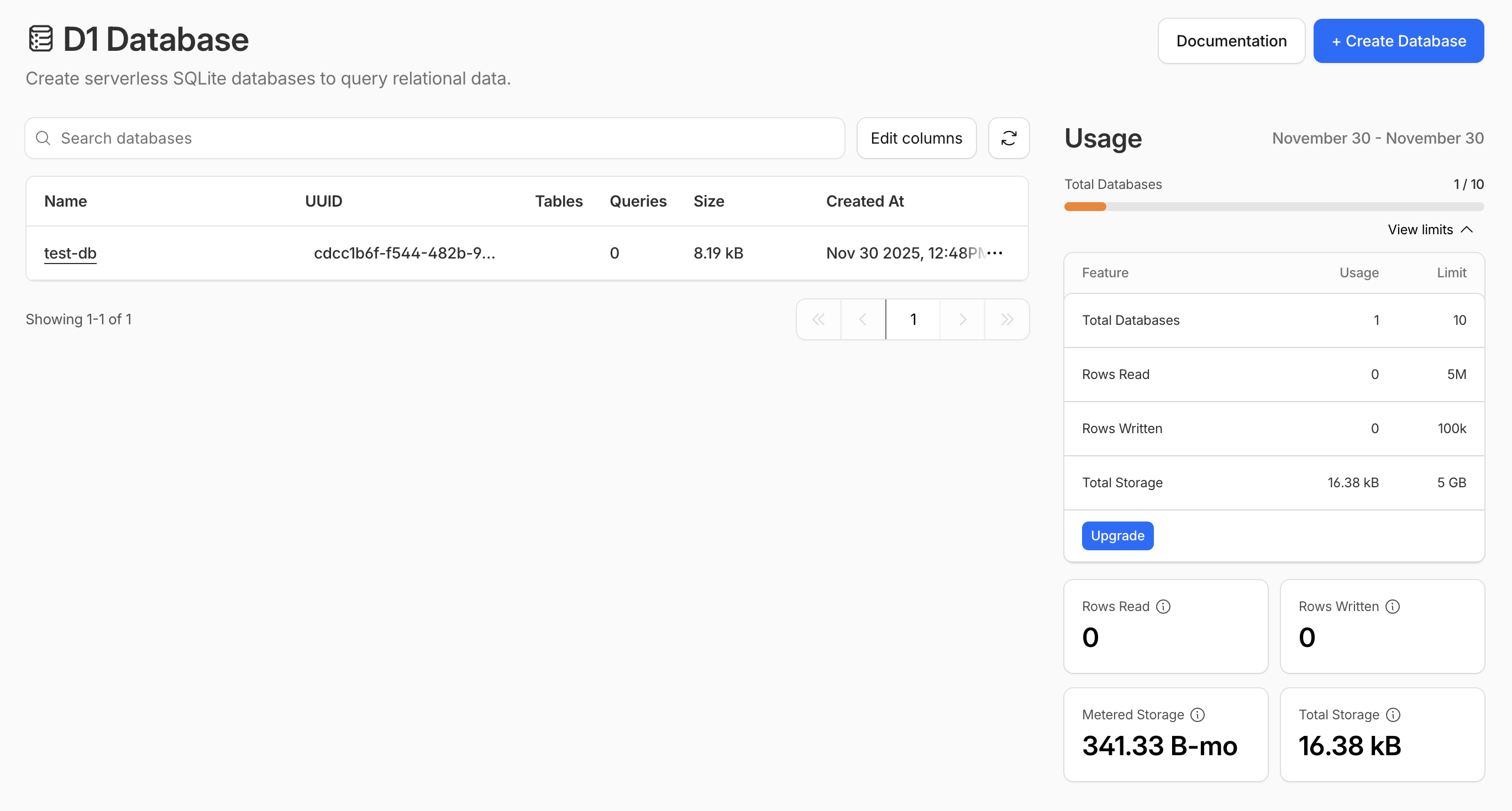Select page 1 in pagination
The height and width of the screenshot is (811, 1512).
[x=914, y=319]
